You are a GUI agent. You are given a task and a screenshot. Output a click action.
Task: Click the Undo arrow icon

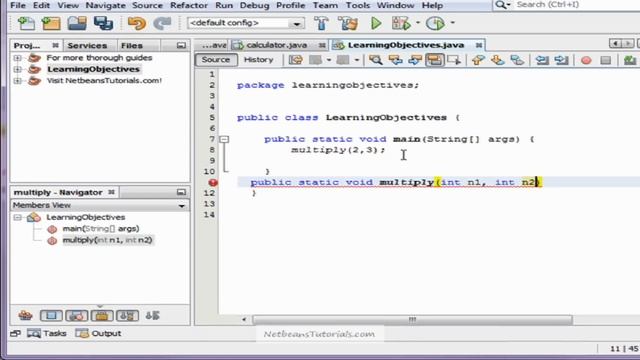point(137,23)
